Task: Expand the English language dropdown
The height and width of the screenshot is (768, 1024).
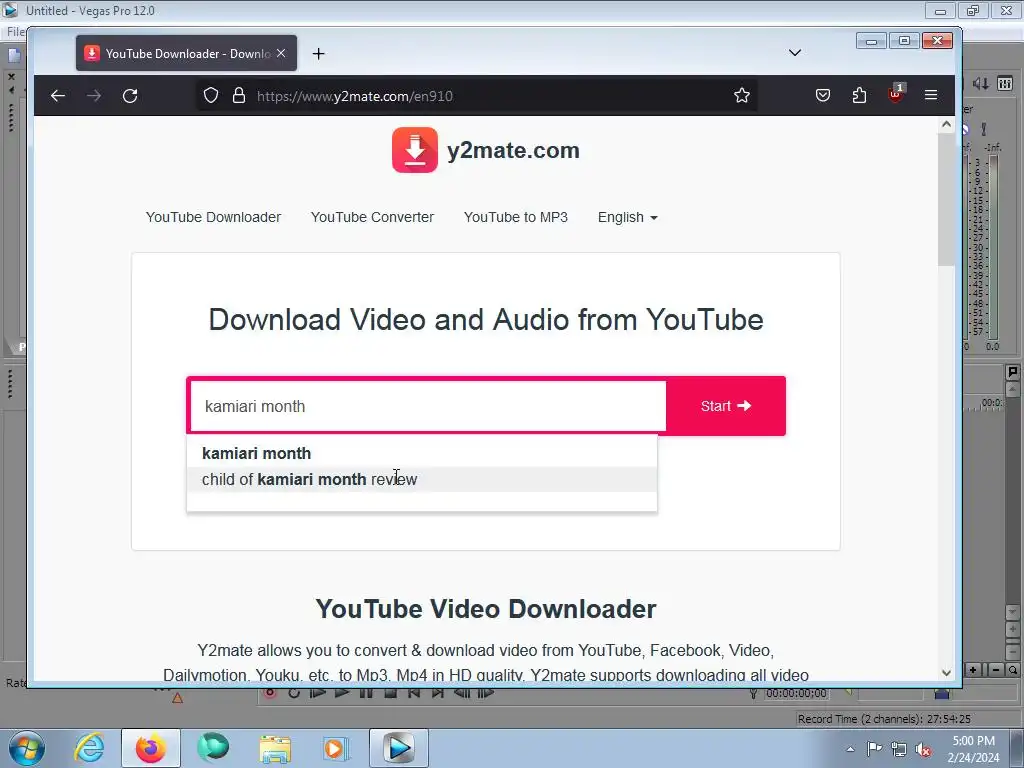Action: (x=628, y=217)
